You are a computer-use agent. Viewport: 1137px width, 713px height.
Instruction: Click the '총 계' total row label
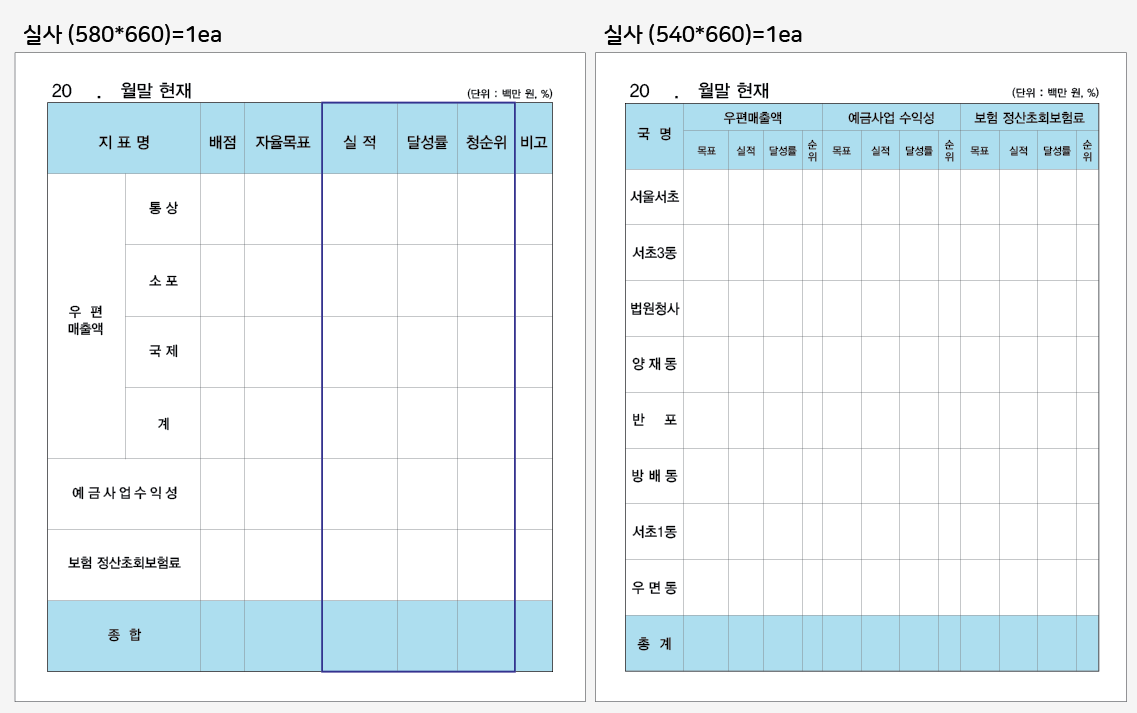pos(655,644)
